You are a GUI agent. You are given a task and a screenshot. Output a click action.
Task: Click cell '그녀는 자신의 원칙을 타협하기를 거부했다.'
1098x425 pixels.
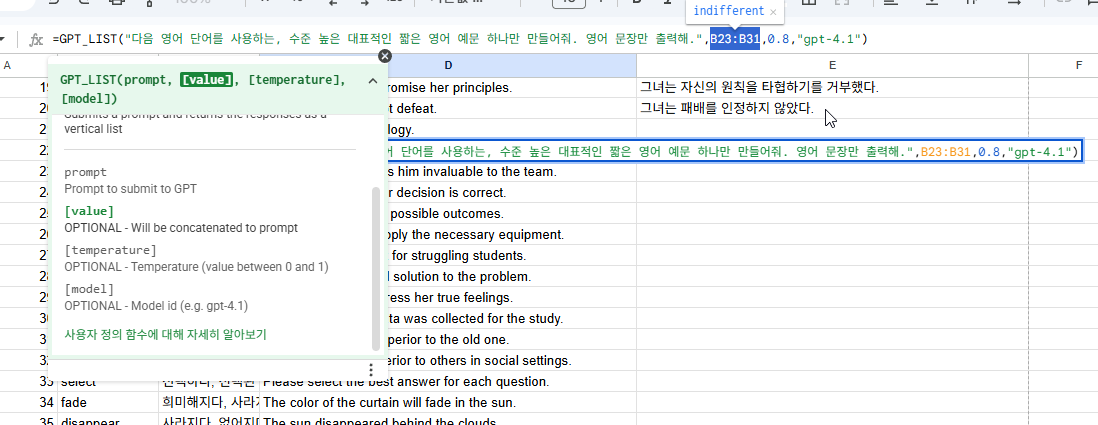(832, 88)
